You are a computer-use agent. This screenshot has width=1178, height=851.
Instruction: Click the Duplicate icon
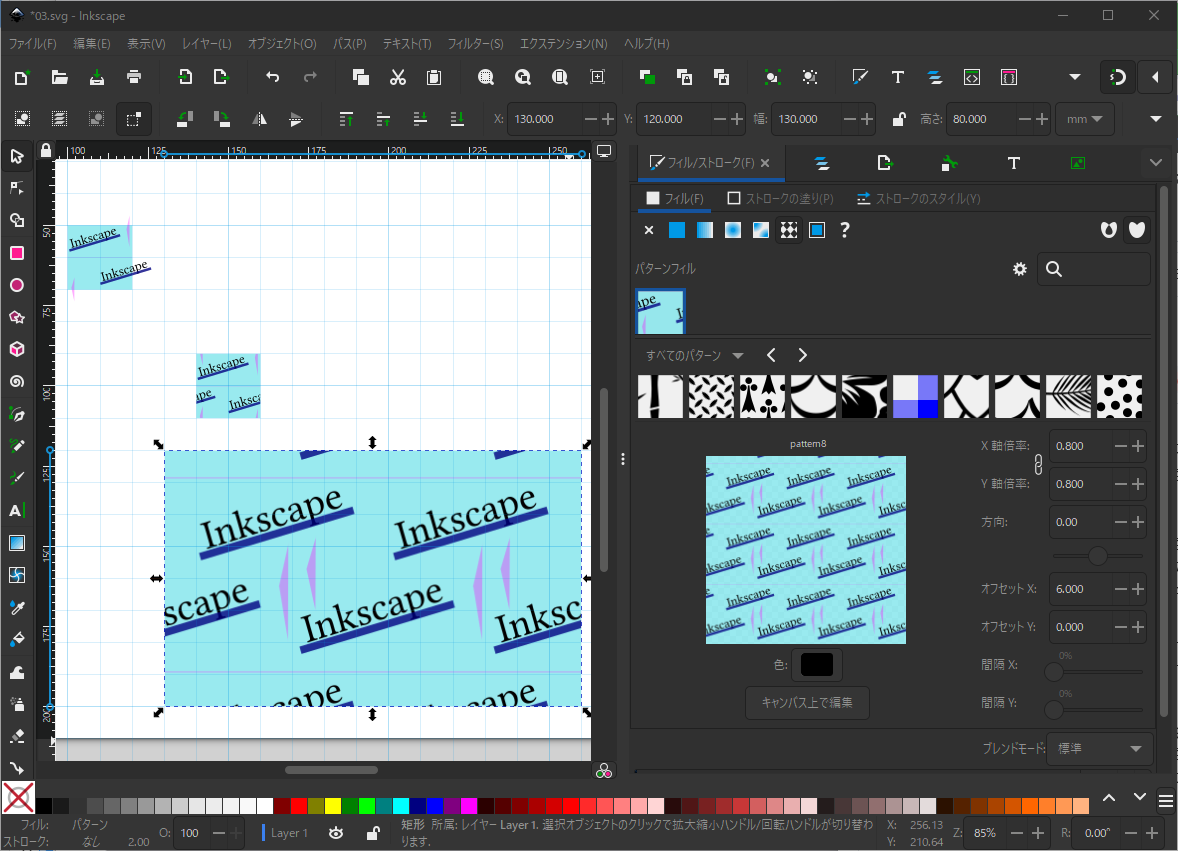point(361,77)
